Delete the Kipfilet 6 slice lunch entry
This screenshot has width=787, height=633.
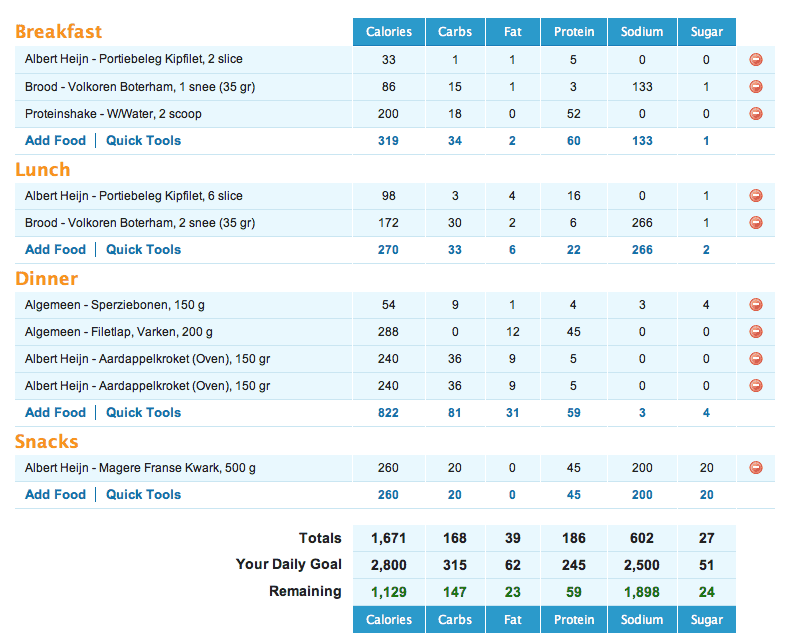click(x=755, y=196)
